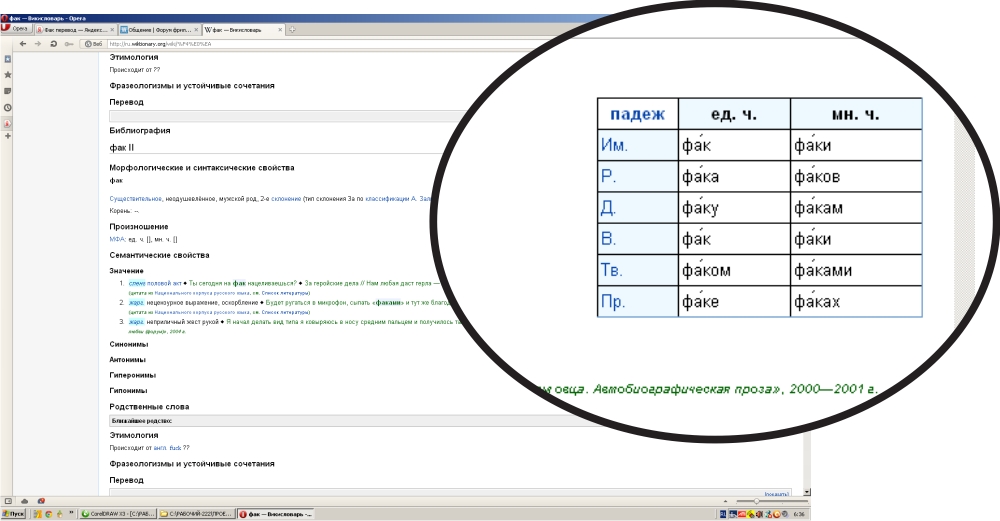Open the 'Им.' case link
This screenshot has height=521, width=1000.
[x=614, y=145]
